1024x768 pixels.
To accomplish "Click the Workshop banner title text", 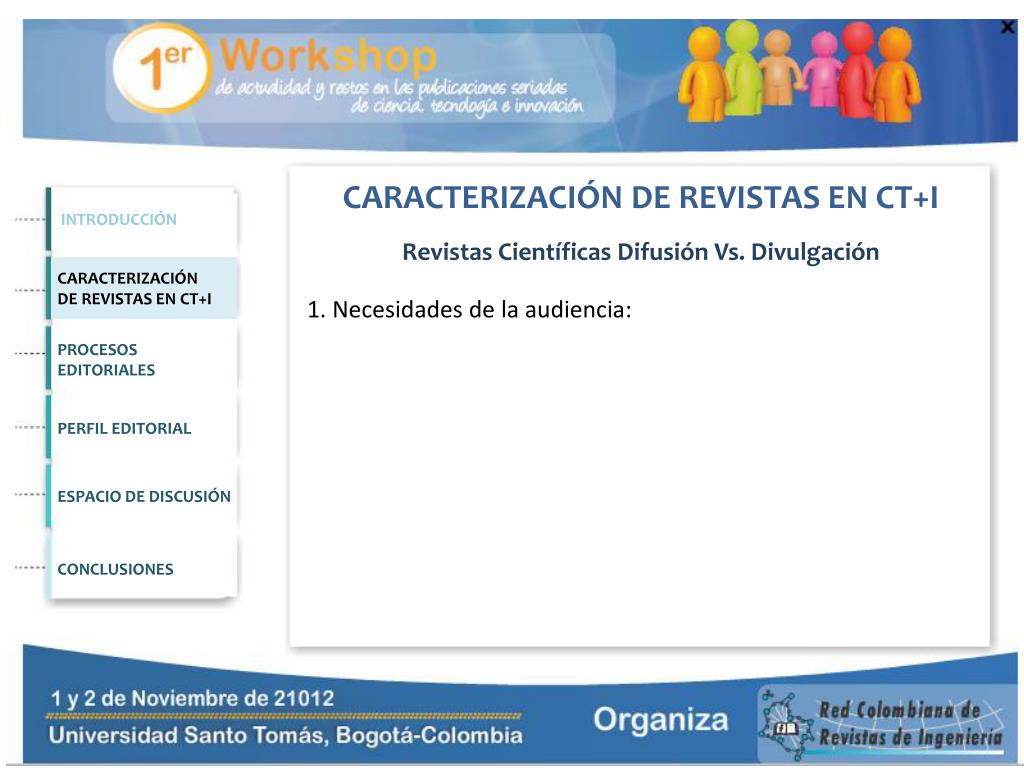I will coord(328,56).
